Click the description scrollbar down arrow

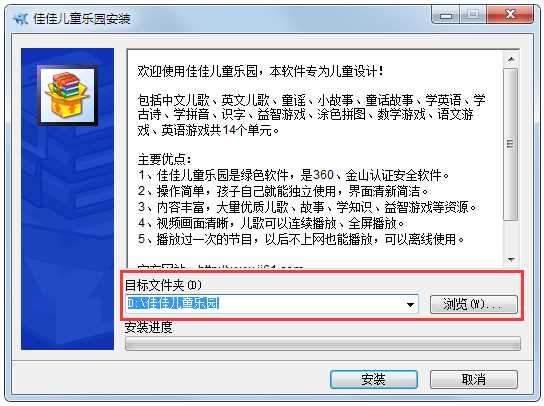[511, 259]
